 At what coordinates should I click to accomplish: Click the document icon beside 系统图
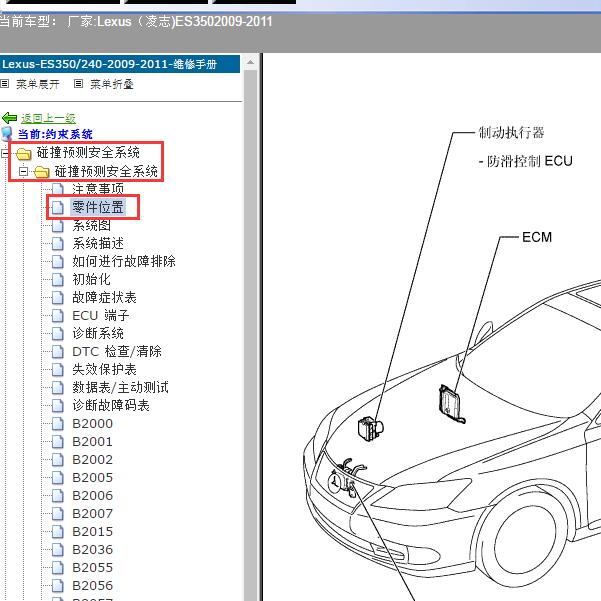coord(57,225)
